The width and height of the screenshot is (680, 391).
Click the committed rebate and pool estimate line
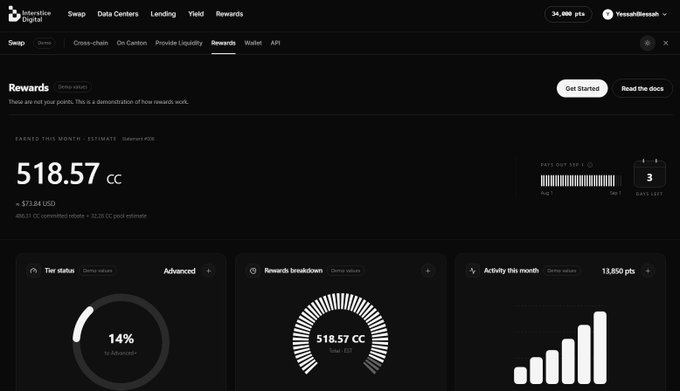(81, 216)
